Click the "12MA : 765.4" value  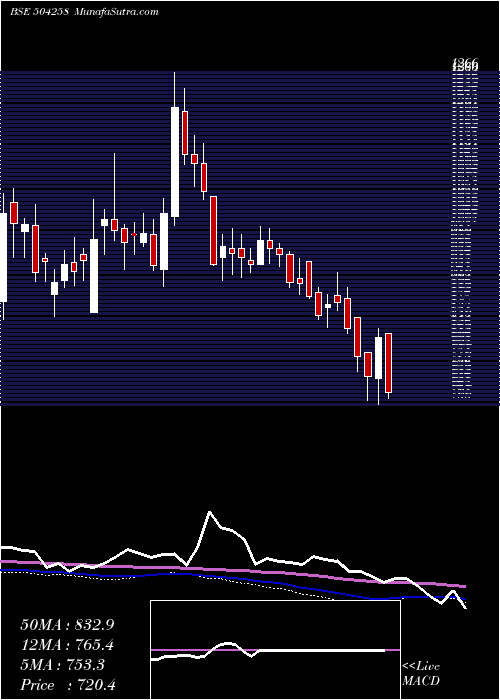point(67,645)
